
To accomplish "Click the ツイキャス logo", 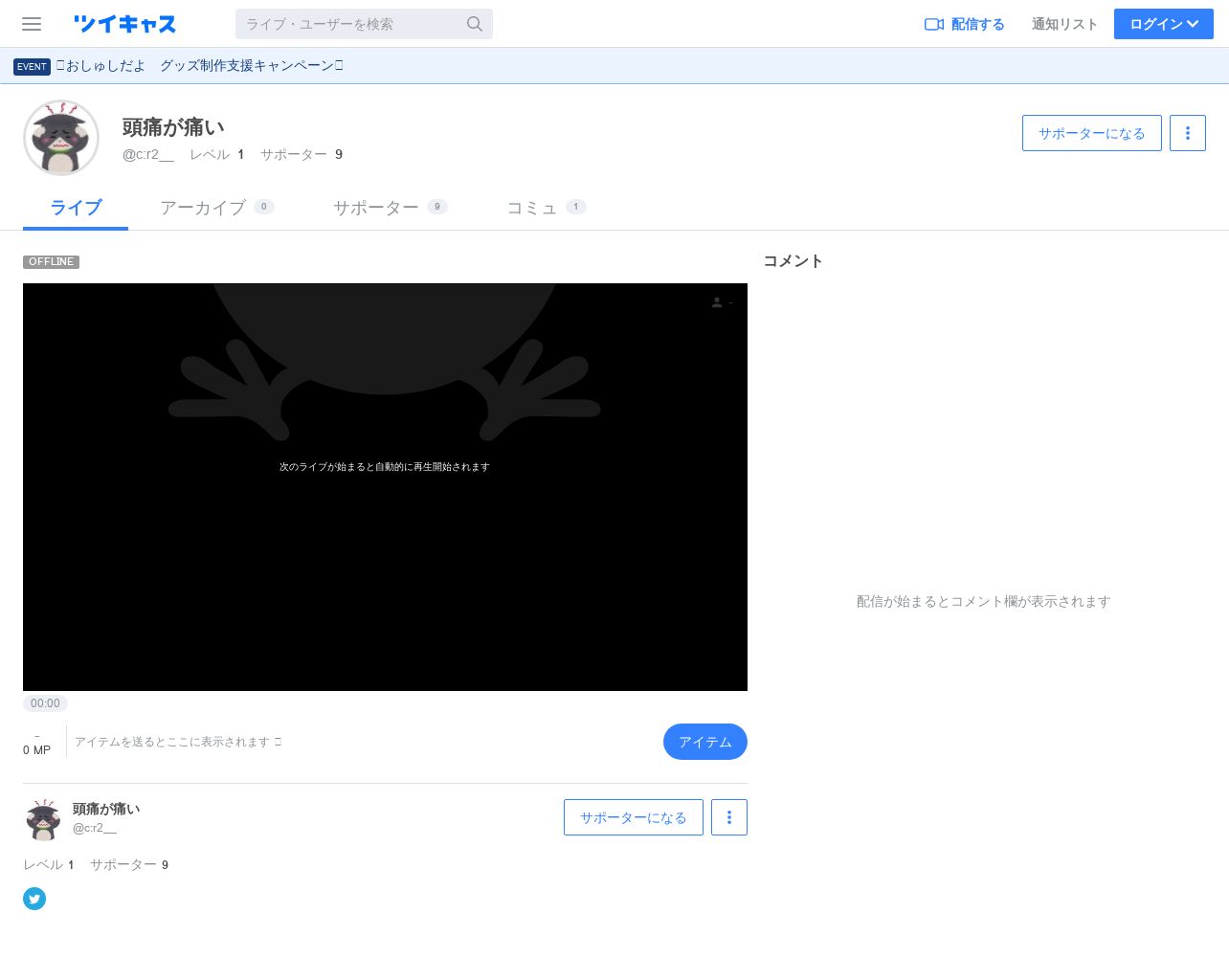I will pos(125,24).
